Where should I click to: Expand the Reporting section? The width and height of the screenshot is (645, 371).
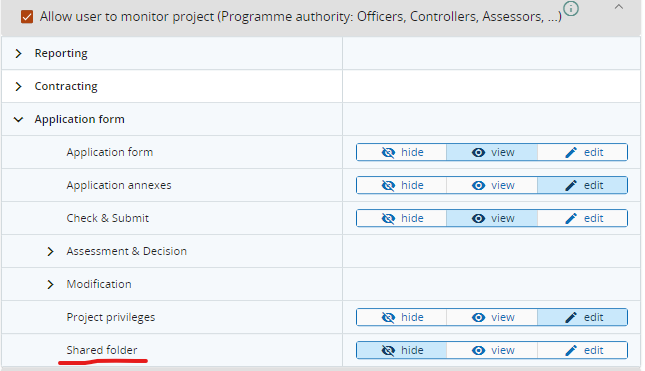pyautogui.click(x=18, y=53)
